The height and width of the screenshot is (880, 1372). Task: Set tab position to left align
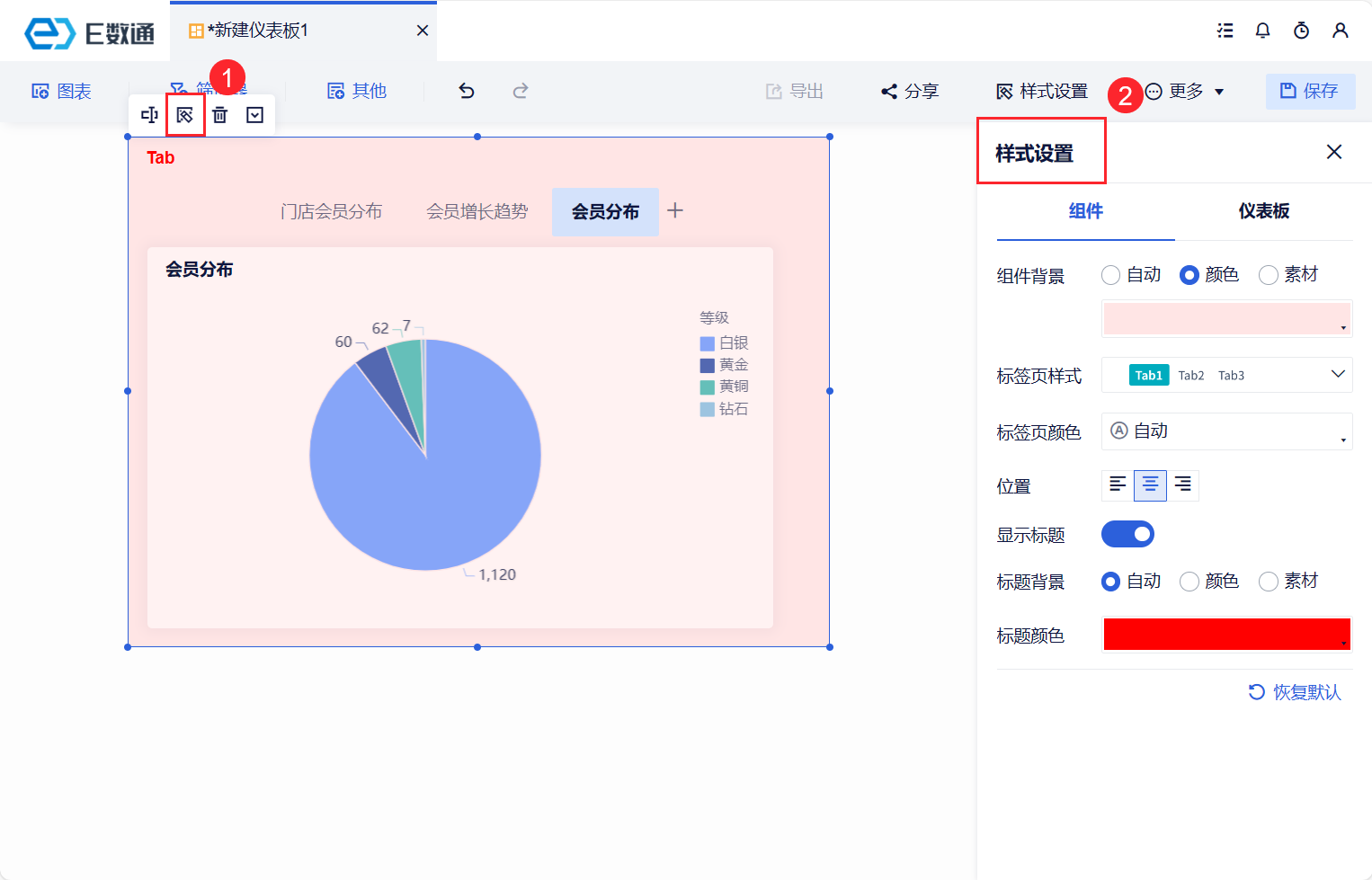pos(1118,485)
